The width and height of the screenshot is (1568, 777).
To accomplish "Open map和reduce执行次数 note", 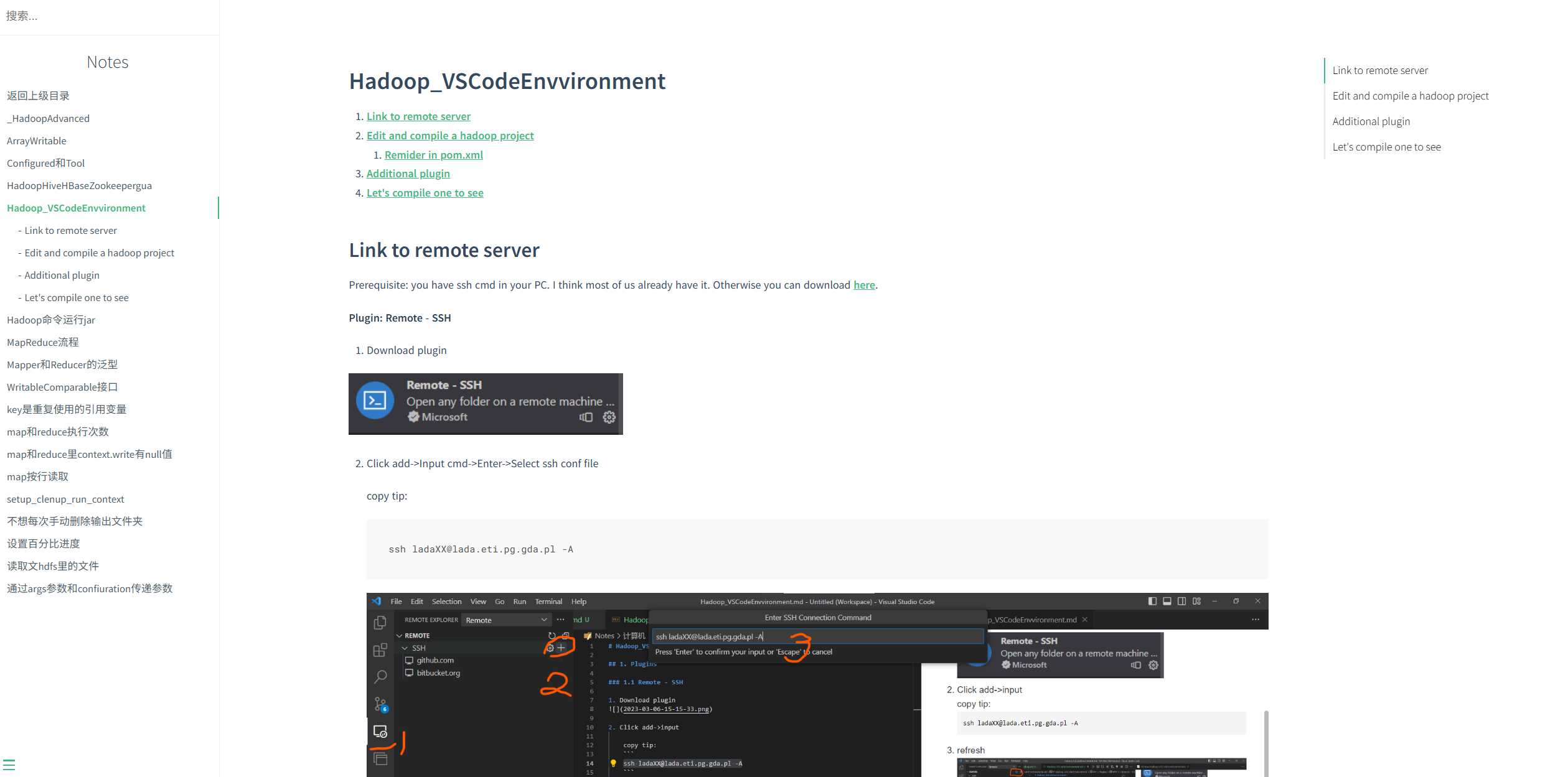I will point(58,432).
